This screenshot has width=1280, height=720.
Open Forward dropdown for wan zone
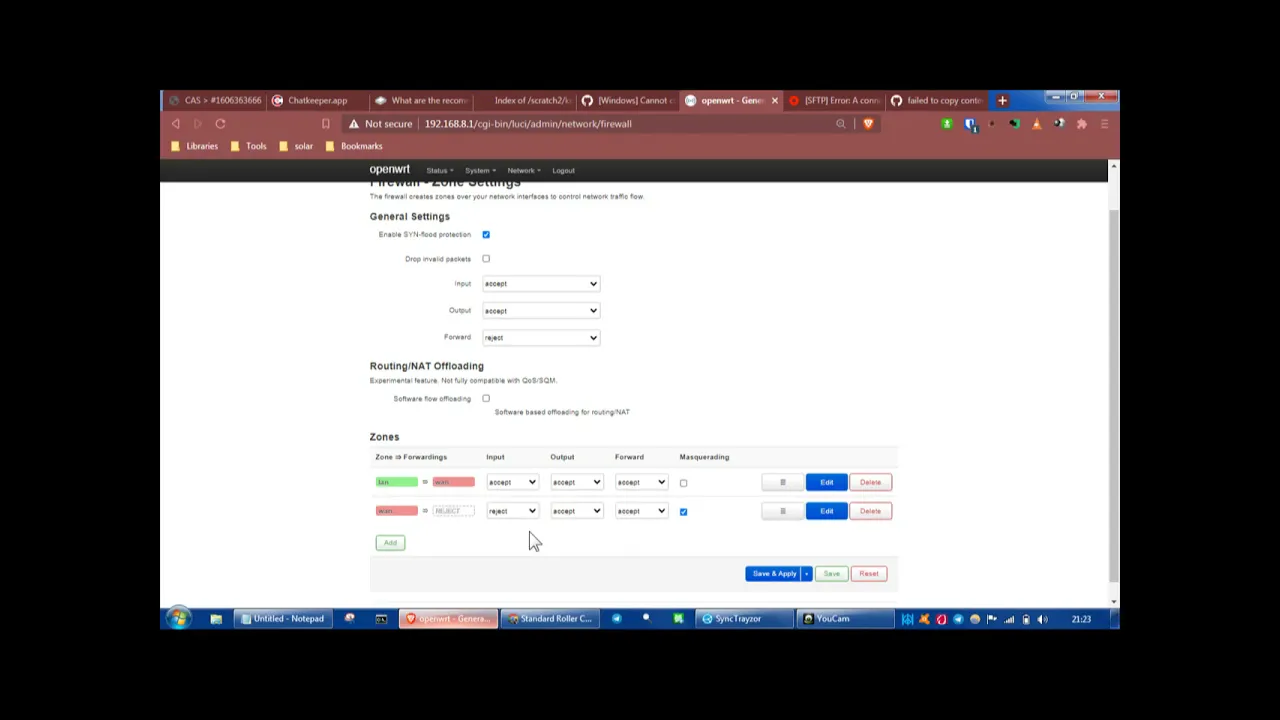641,511
